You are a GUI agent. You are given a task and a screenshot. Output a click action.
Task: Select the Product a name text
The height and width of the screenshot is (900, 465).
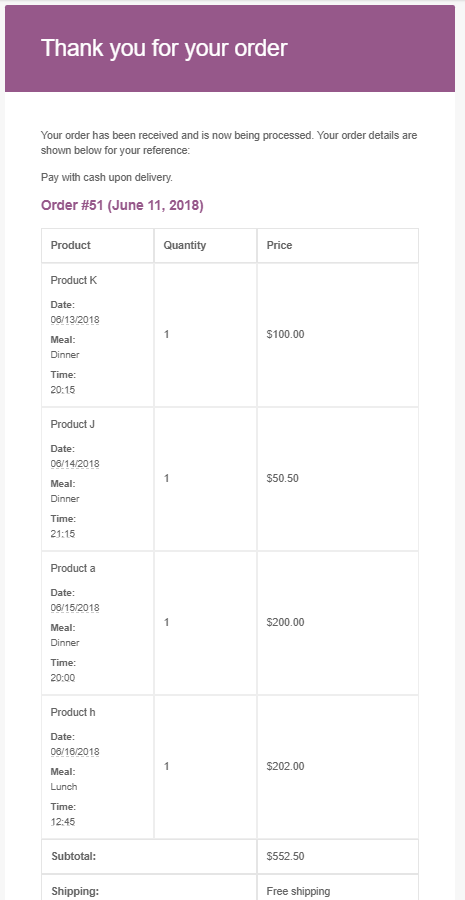(x=73, y=568)
